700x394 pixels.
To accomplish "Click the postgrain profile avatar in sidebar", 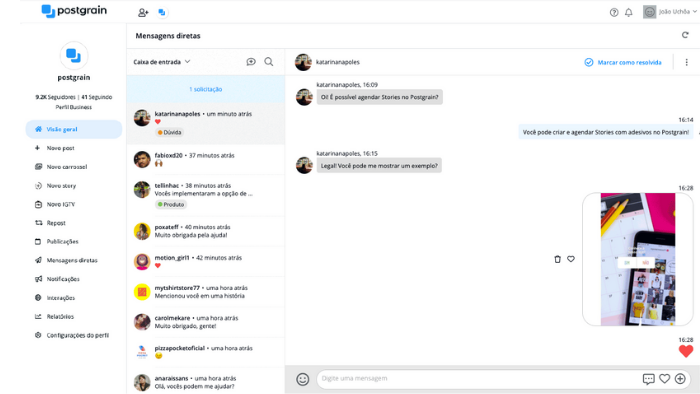I will tap(74, 55).
